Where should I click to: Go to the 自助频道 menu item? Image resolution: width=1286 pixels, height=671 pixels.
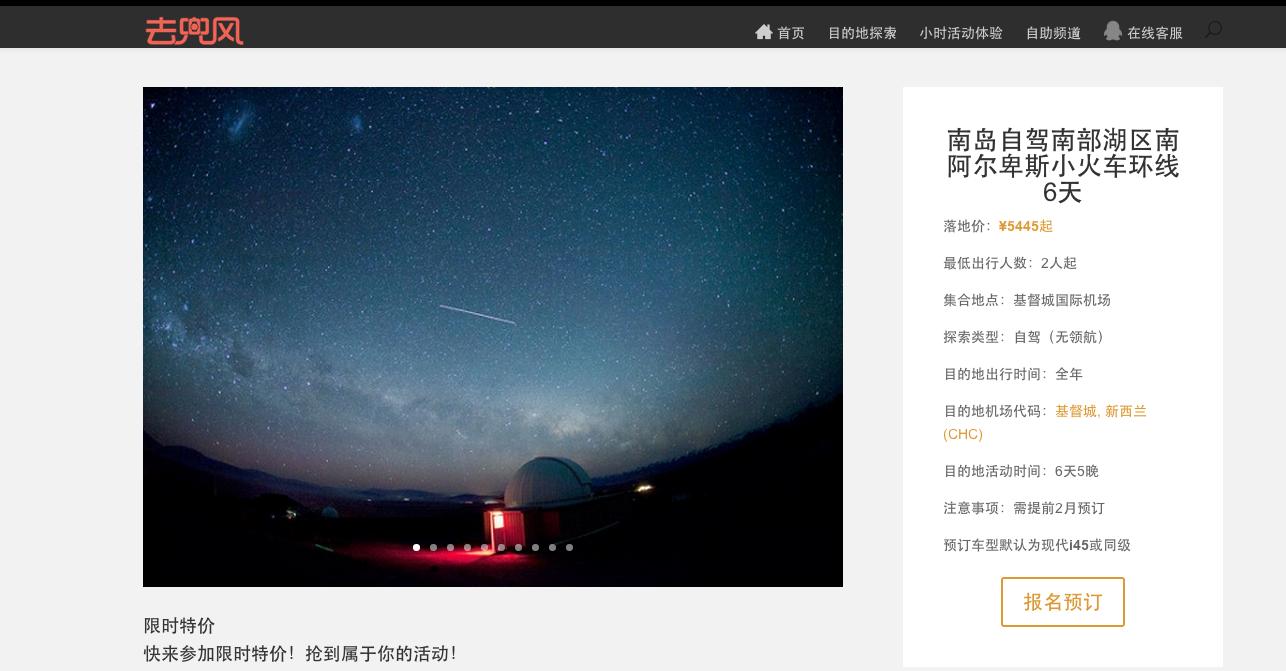coord(1053,33)
